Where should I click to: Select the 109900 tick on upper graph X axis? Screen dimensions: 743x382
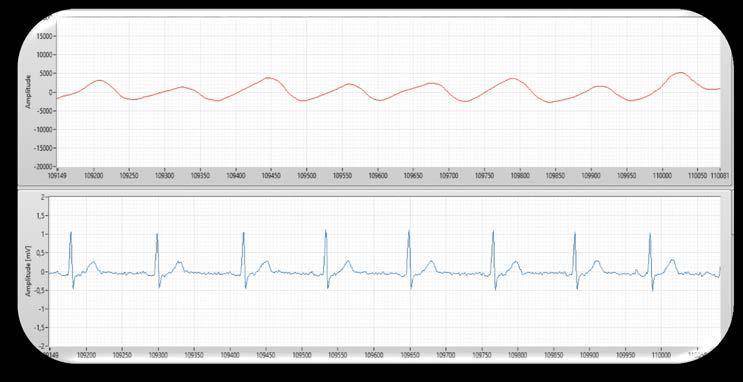point(591,175)
